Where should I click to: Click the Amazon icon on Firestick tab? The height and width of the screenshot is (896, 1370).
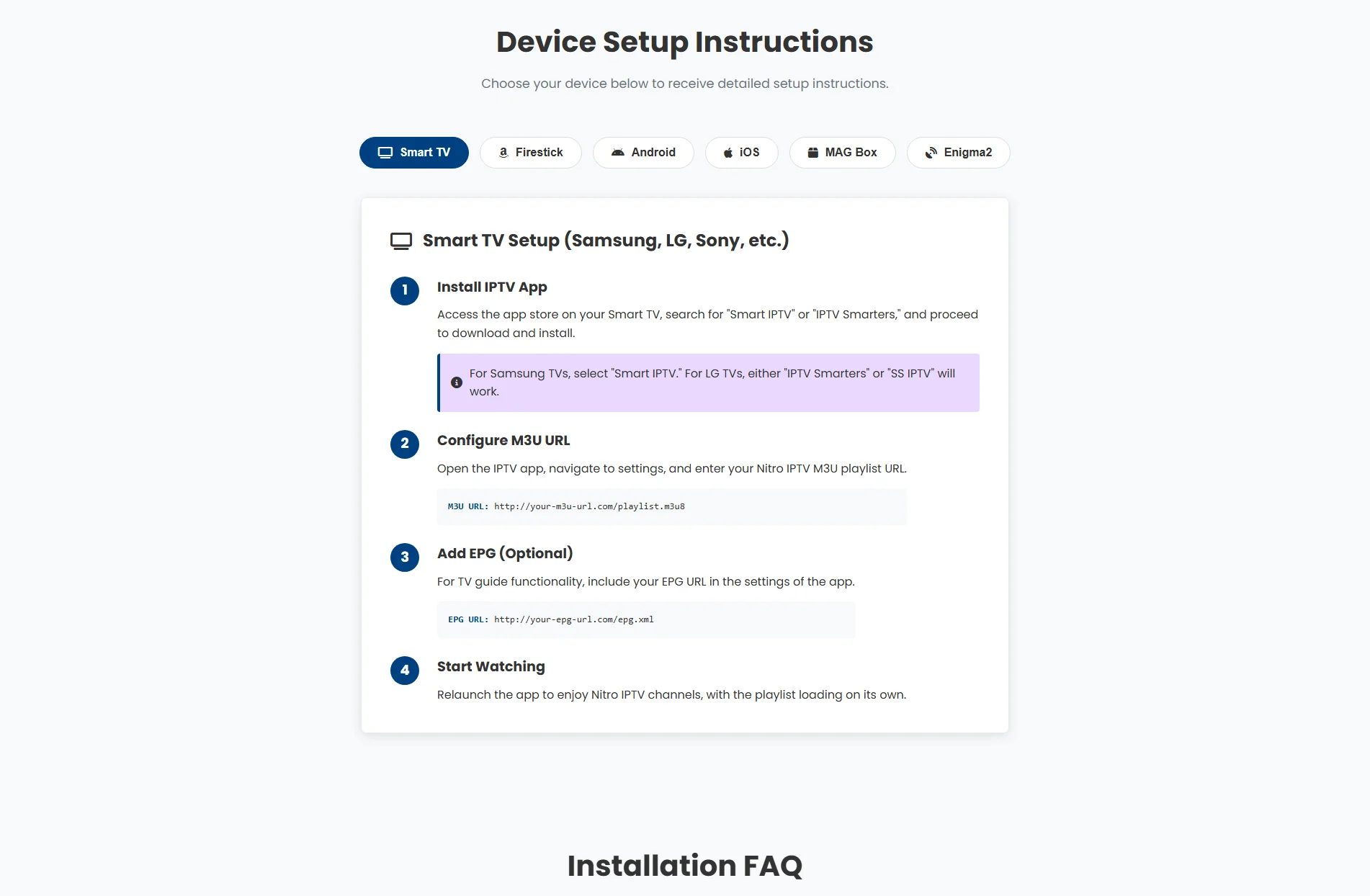tap(503, 153)
